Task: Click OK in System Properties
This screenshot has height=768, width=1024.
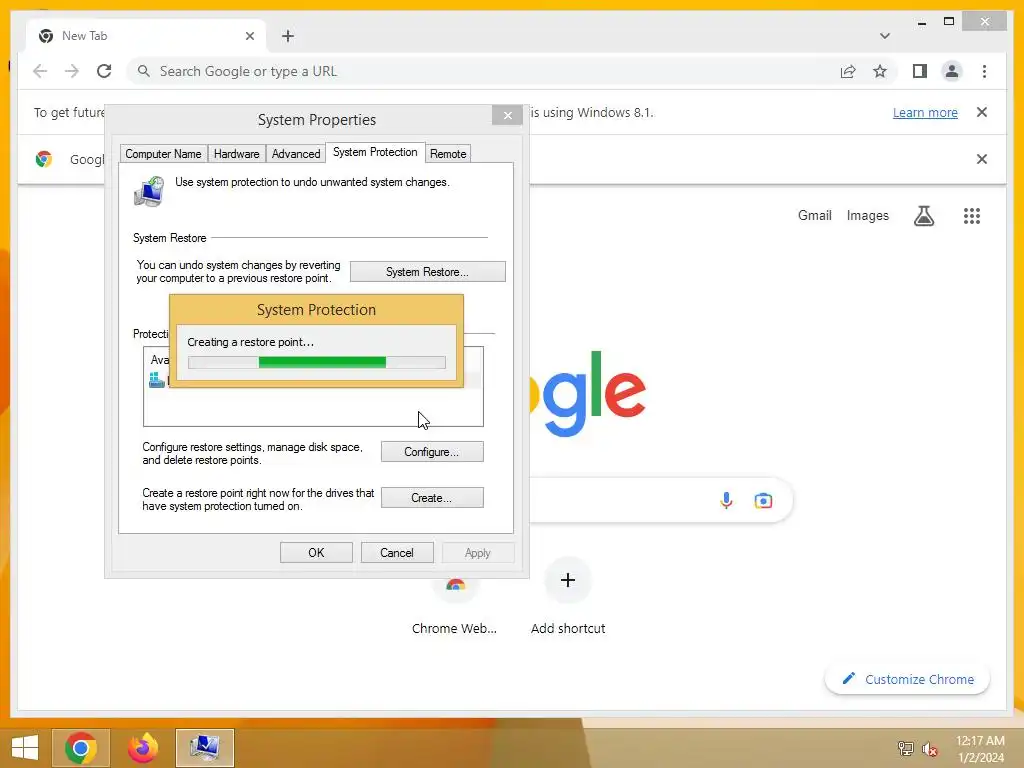Action: [x=316, y=552]
